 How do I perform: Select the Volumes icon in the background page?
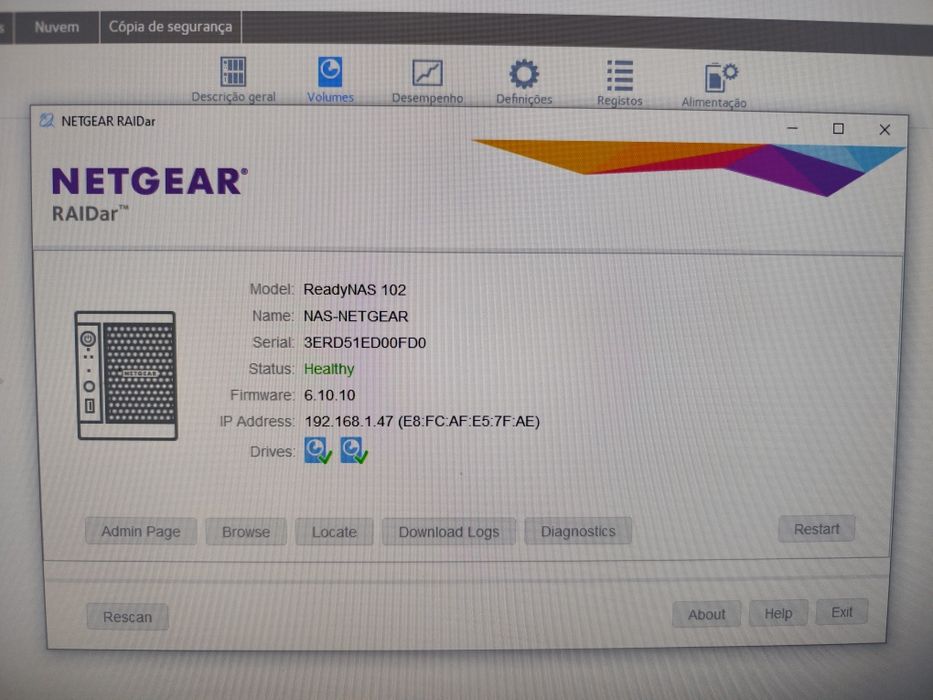(x=330, y=80)
